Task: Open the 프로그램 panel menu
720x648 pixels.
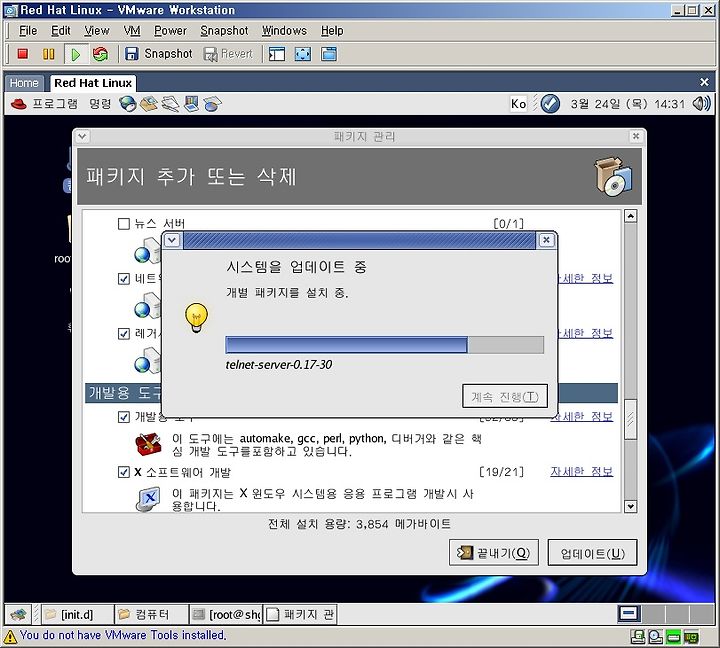Action: 55,104
